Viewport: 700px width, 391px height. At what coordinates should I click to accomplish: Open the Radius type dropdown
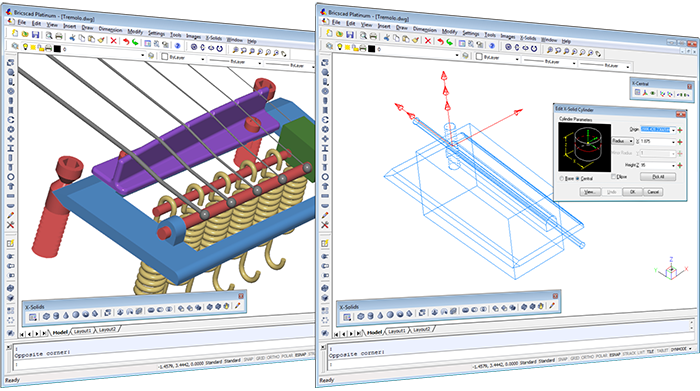tap(622, 141)
